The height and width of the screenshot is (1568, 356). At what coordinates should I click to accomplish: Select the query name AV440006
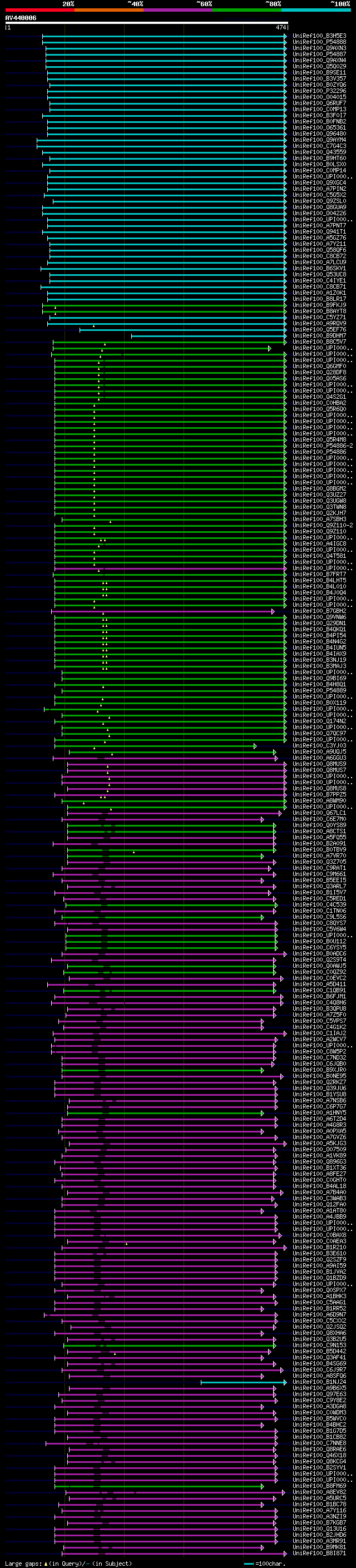[21, 18]
